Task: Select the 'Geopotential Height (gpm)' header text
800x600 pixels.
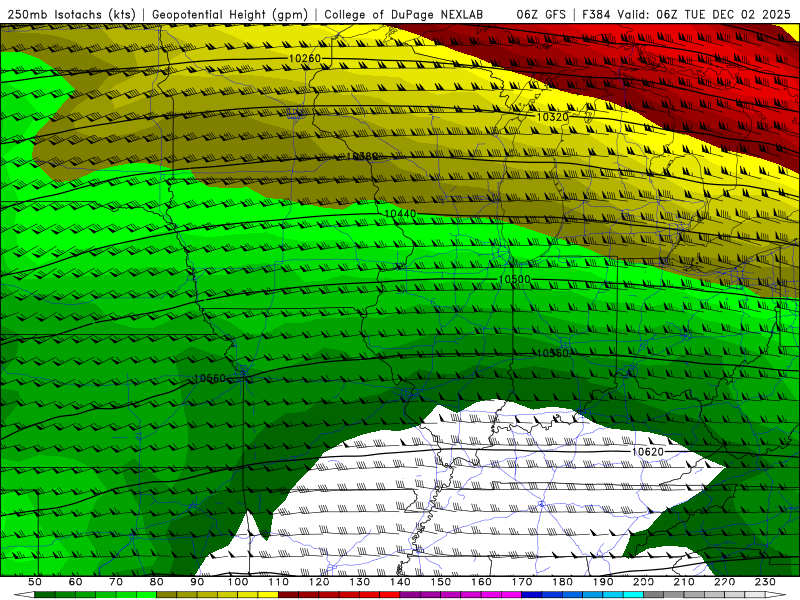Action: 230,14
